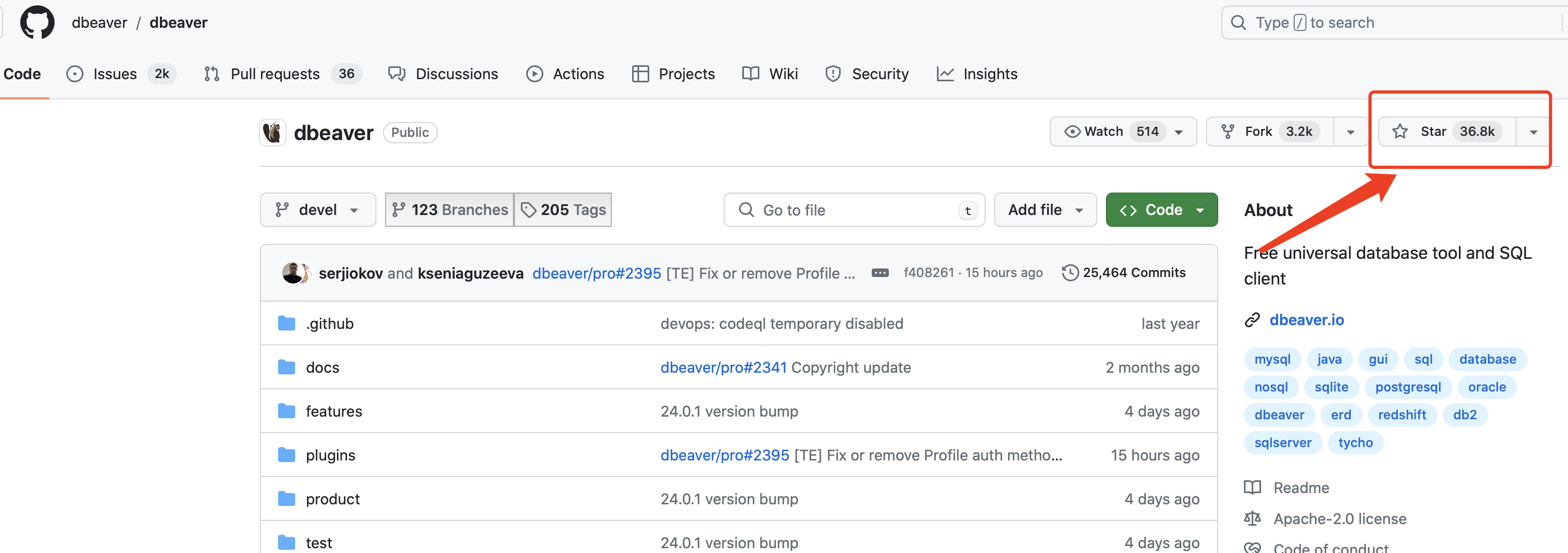Select the sql topic tag
Image resolution: width=1568 pixels, height=553 pixels.
tap(1423, 359)
